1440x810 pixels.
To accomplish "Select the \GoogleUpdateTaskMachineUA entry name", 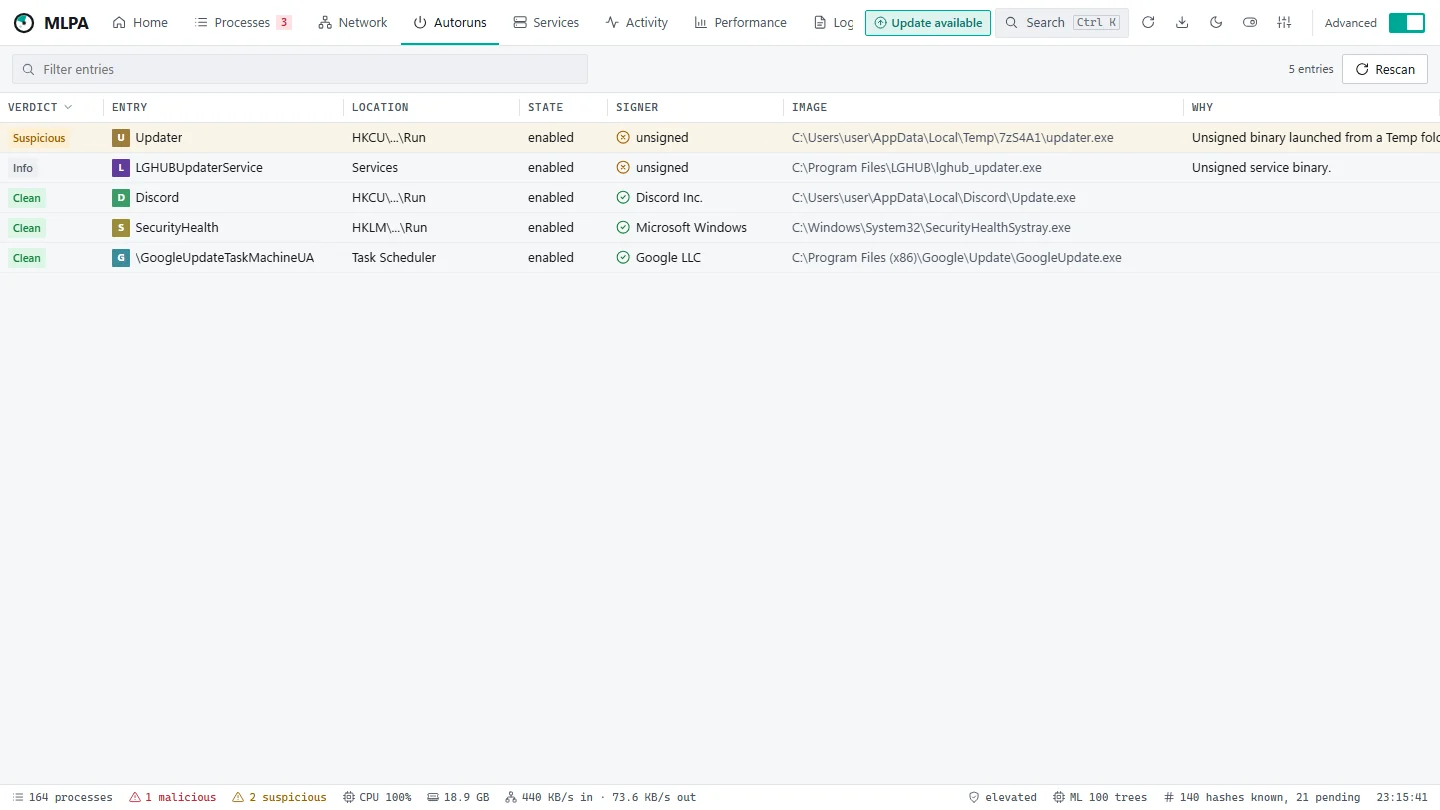I will 225,258.
